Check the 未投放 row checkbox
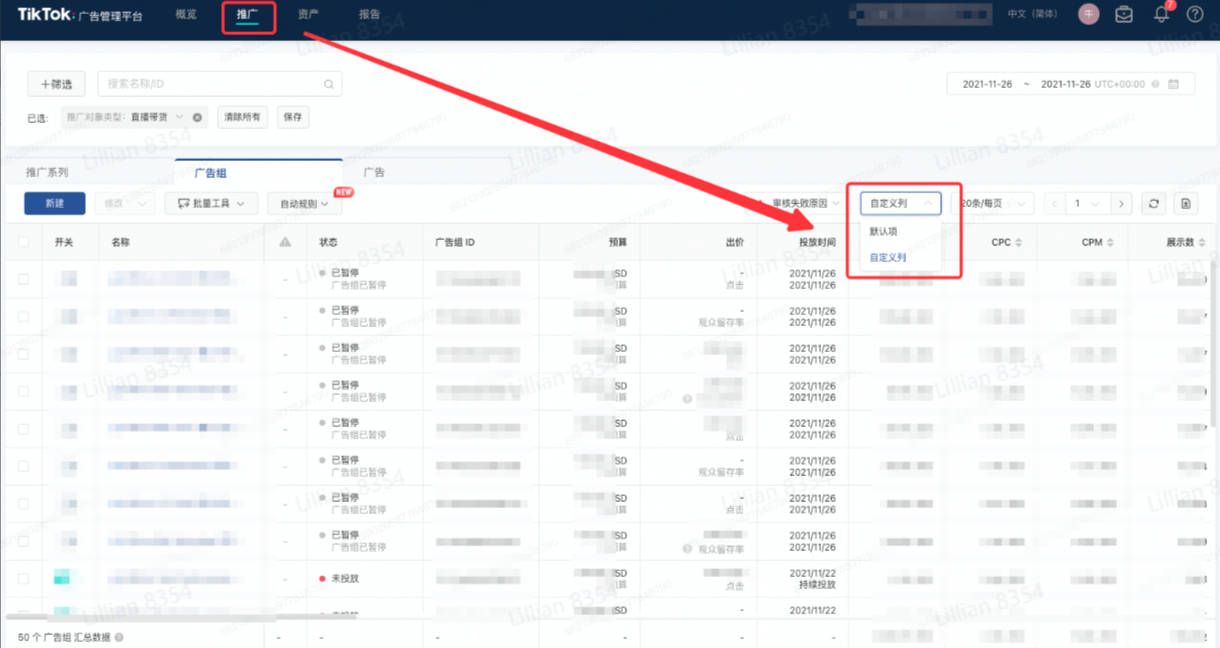The width and height of the screenshot is (1220, 648). pos(23,578)
